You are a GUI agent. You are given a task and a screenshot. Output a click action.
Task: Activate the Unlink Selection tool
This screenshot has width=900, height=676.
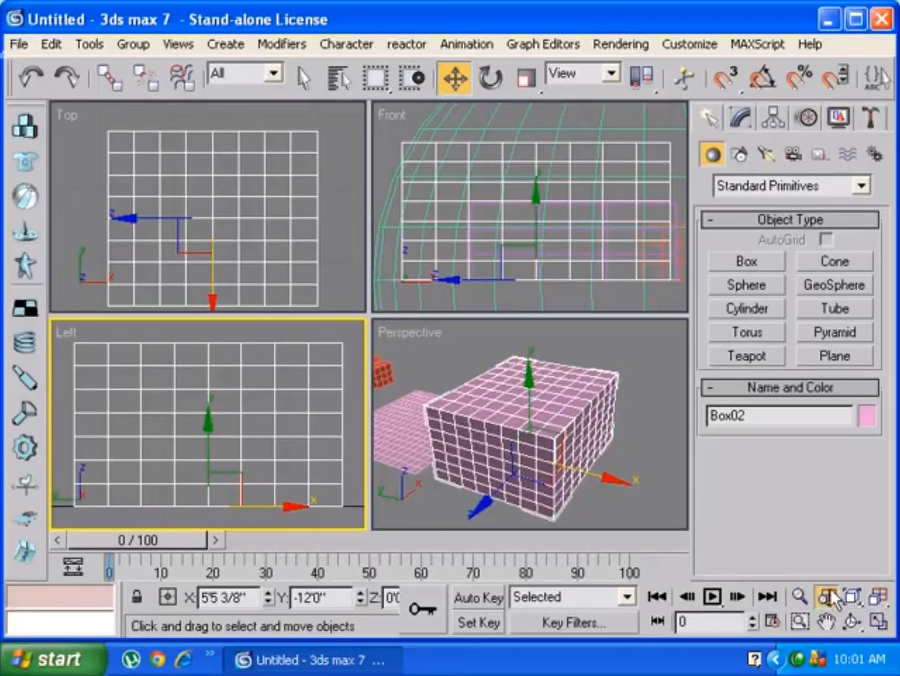coord(146,77)
